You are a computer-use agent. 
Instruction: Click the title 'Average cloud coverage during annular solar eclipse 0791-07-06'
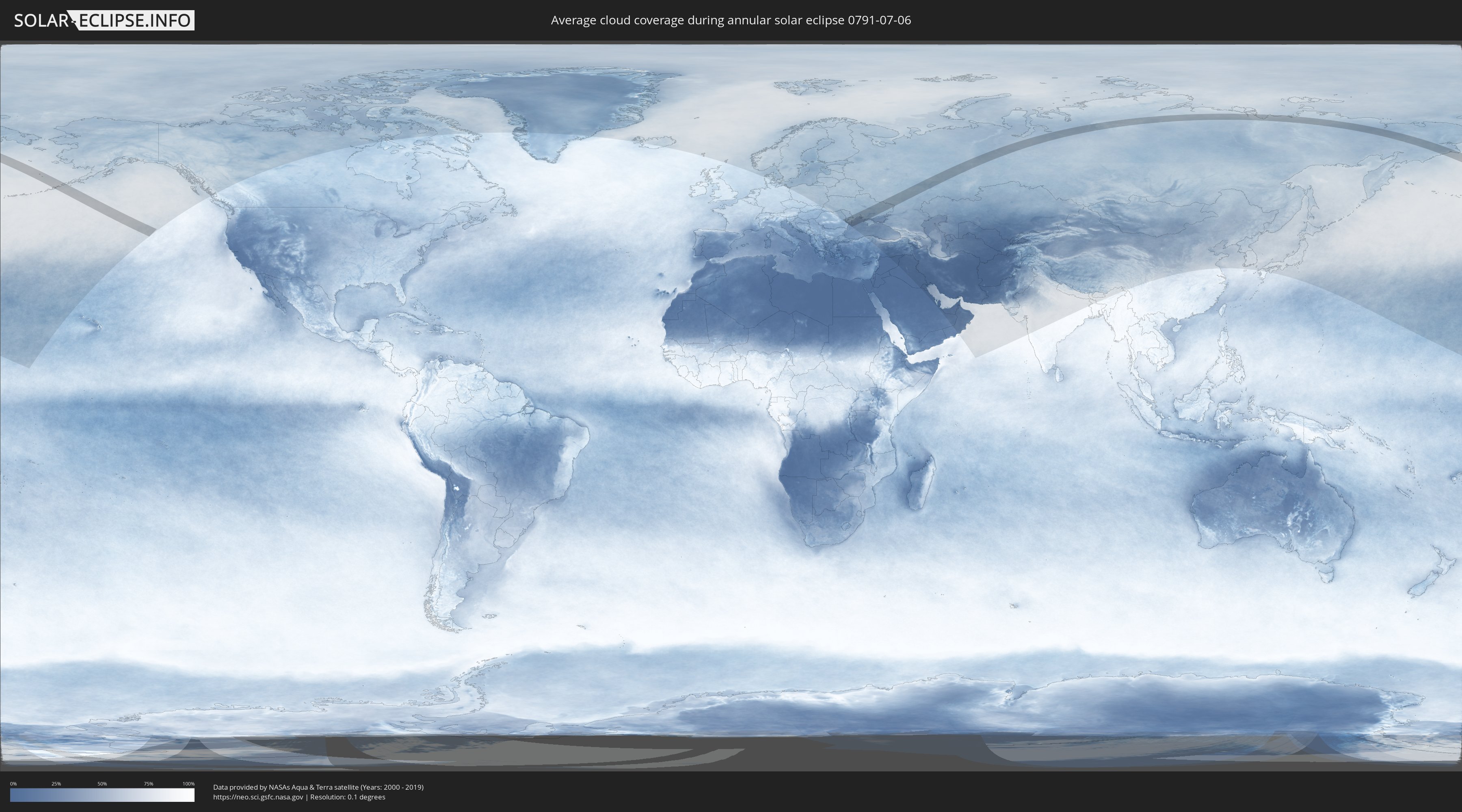click(731, 20)
